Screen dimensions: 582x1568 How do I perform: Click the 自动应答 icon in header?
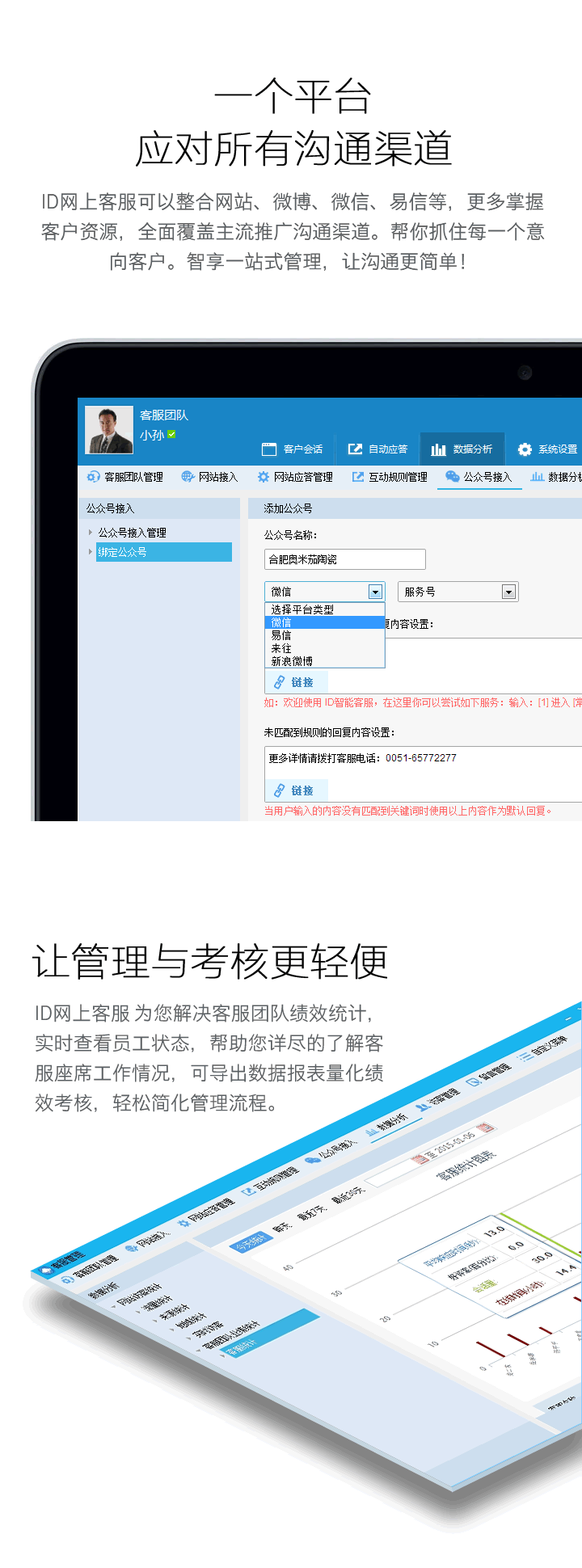click(x=355, y=449)
